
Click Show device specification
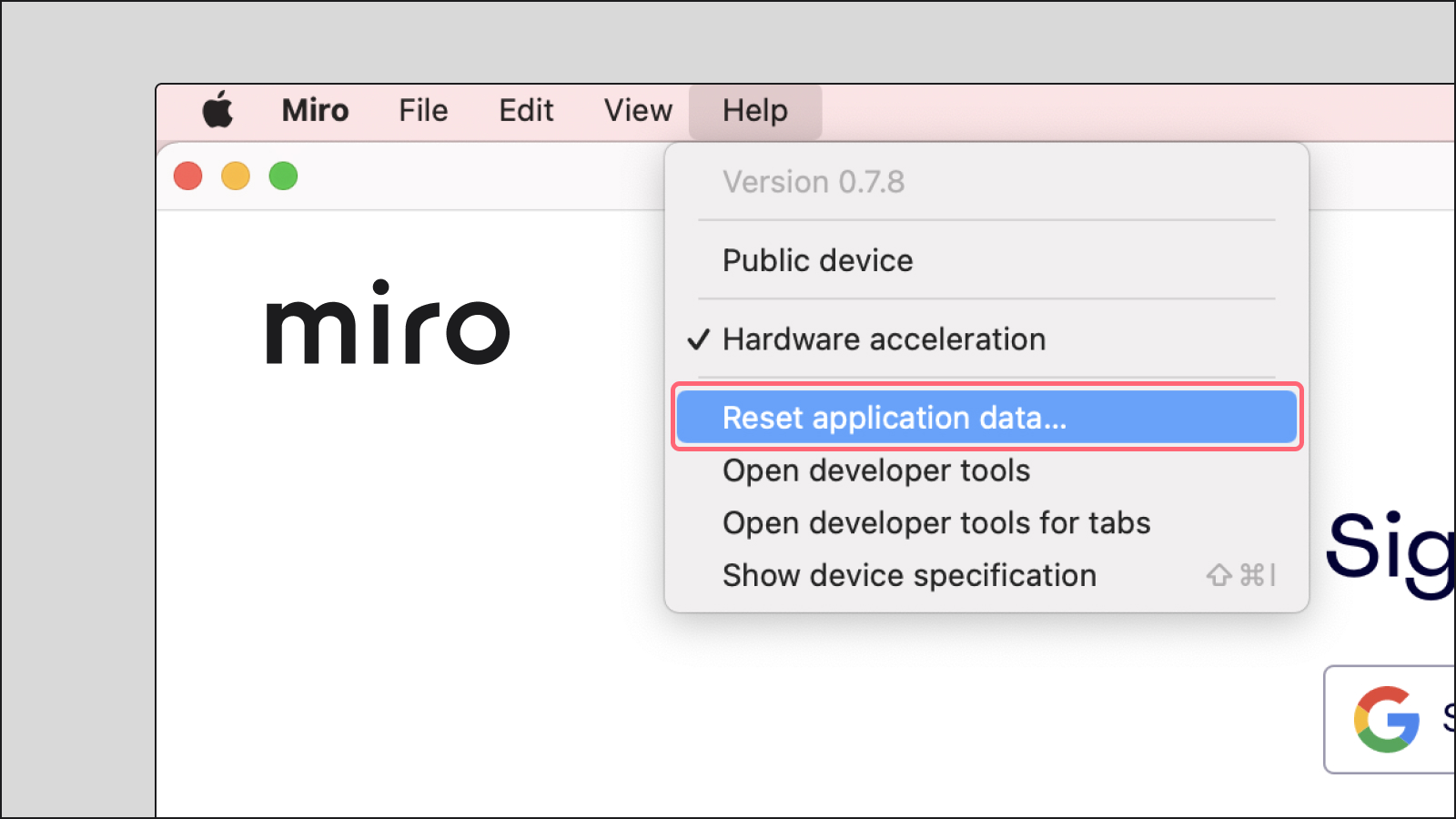point(909,576)
